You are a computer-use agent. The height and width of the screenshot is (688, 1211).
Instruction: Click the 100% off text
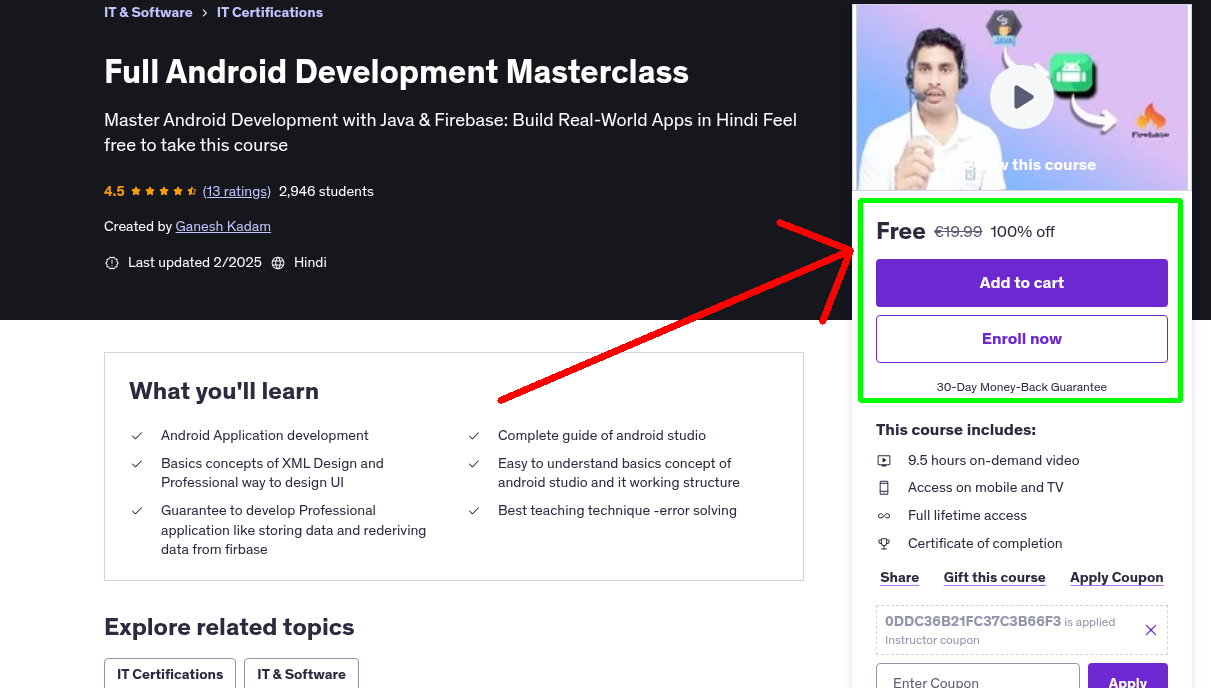pos(1022,232)
